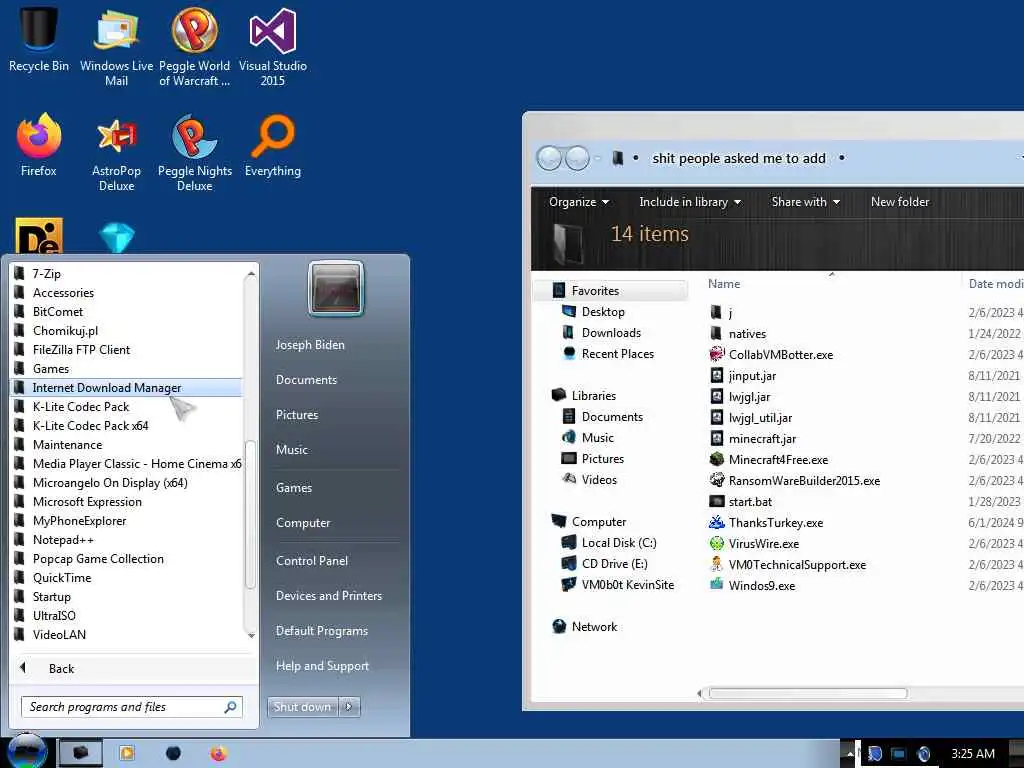Select the start.bat file icon
The height and width of the screenshot is (768, 1024).
click(x=716, y=502)
